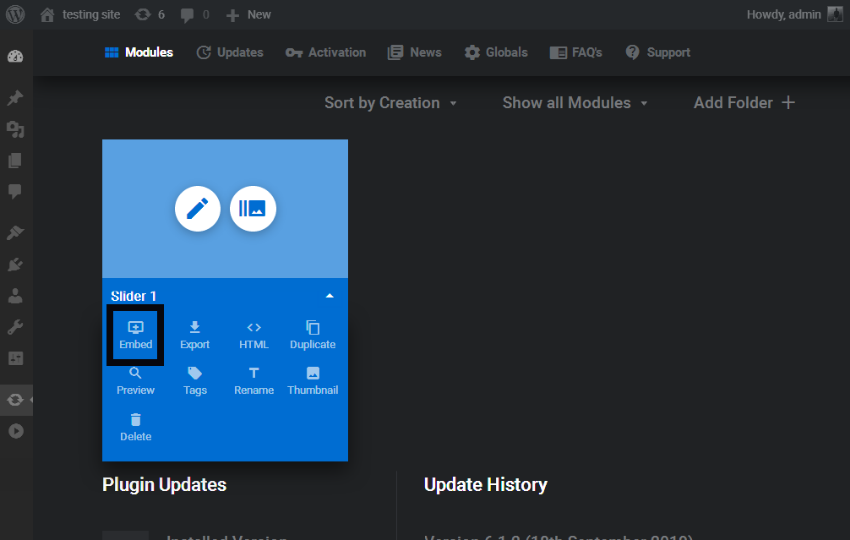Screen dimensions: 850x540
Task: Open Settings via the sidebar sliders icon
Action: pyautogui.click(x=15, y=358)
